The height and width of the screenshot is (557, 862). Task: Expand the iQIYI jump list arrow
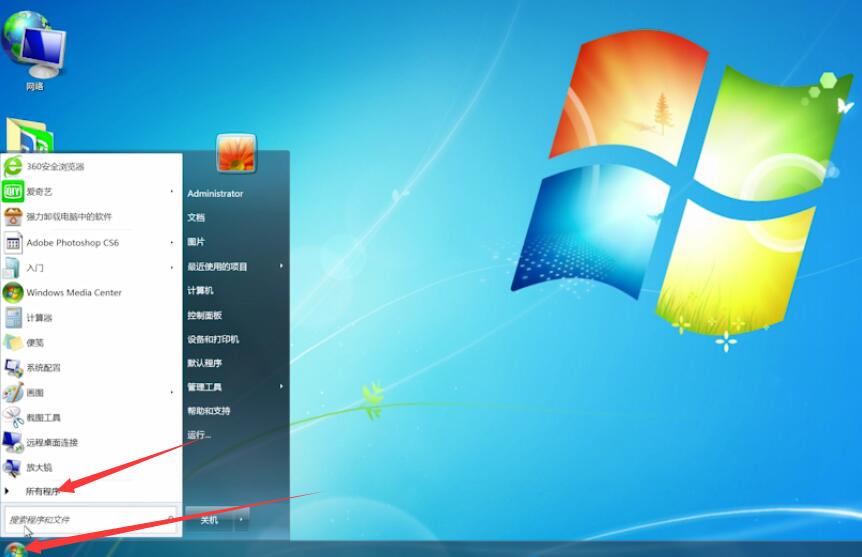tap(172, 191)
